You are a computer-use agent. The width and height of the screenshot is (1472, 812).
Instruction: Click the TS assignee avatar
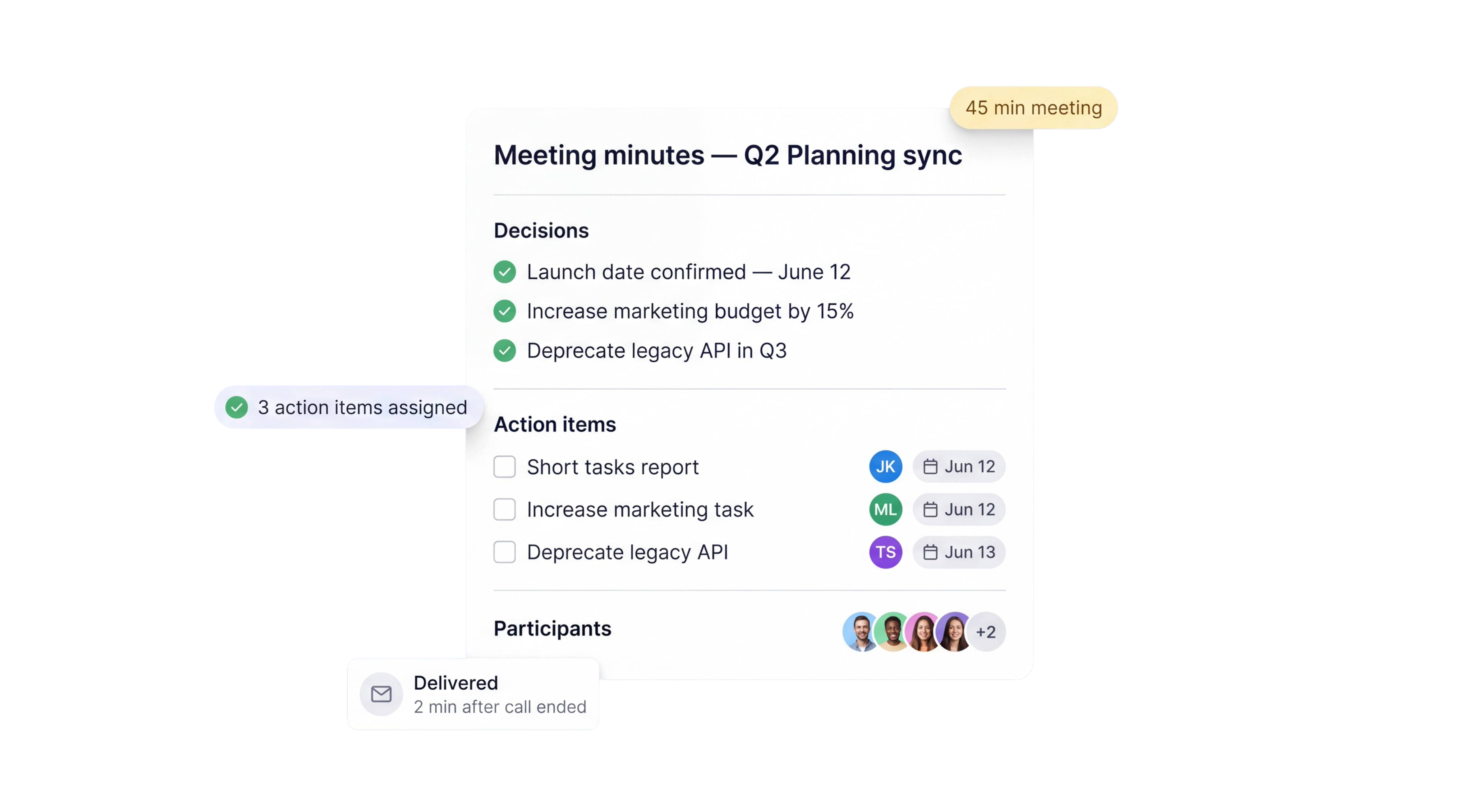click(x=885, y=552)
